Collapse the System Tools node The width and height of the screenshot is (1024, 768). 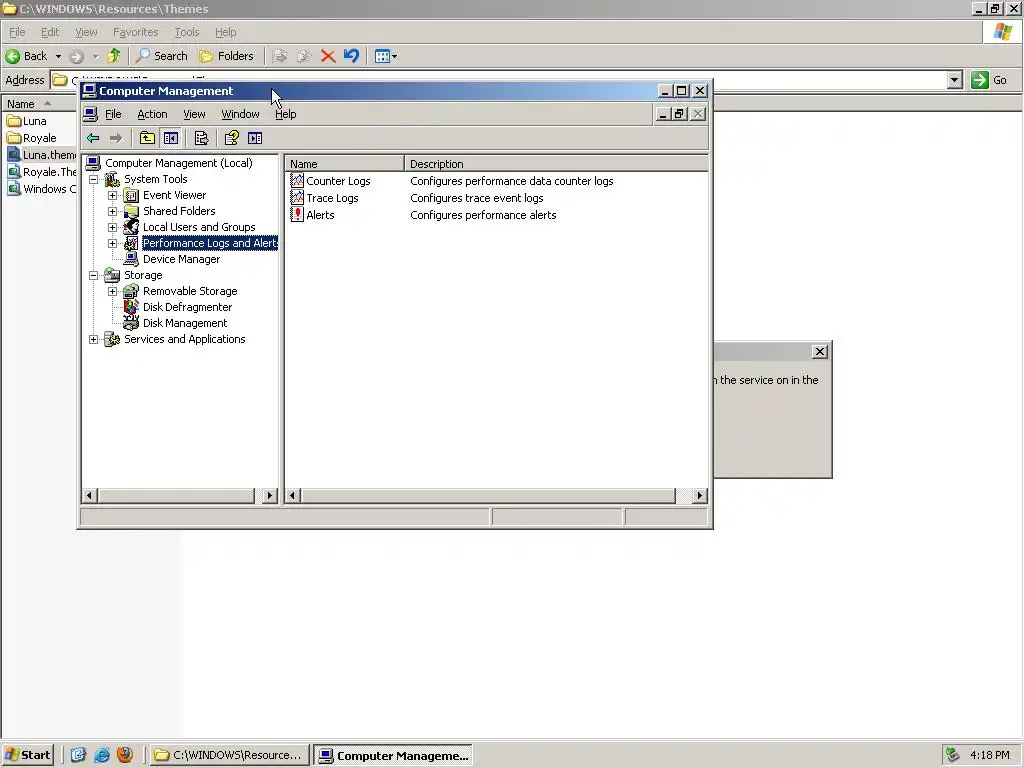(x=93, y=179)
